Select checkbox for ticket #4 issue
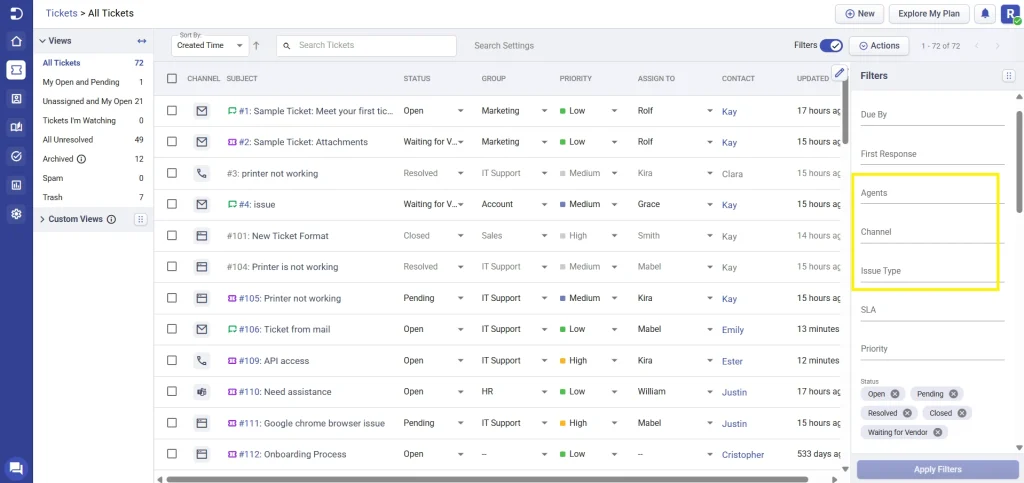 coord(172,204)
